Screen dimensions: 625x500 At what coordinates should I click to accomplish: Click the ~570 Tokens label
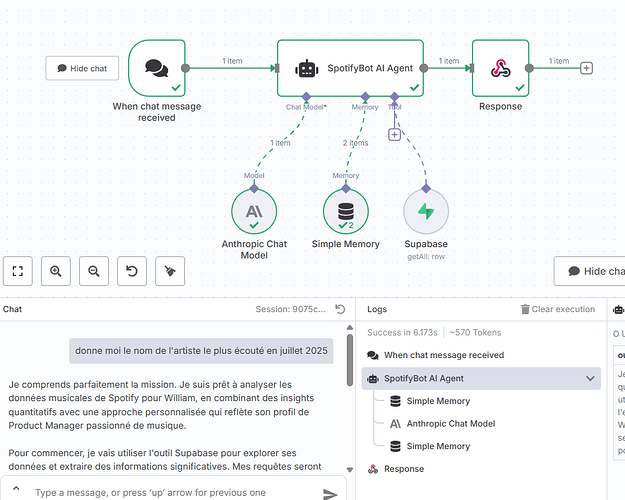476,333
